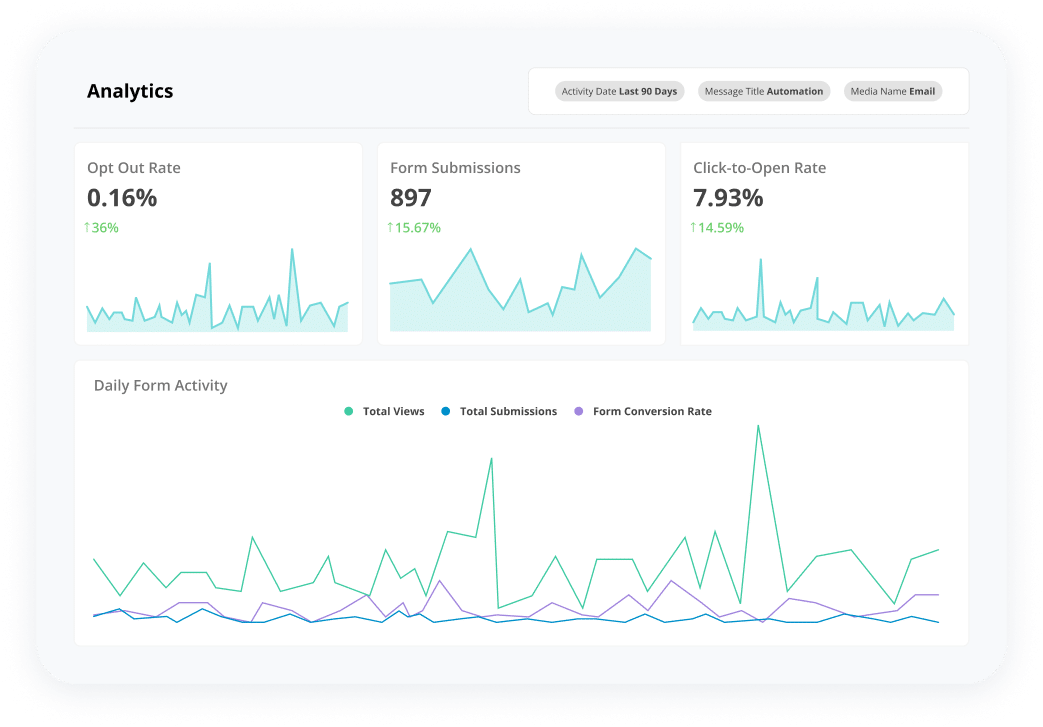Click the purple Form Conversion Rate legend dot
This screenshot has width=1043, height=727.
[x=578, y=411]
